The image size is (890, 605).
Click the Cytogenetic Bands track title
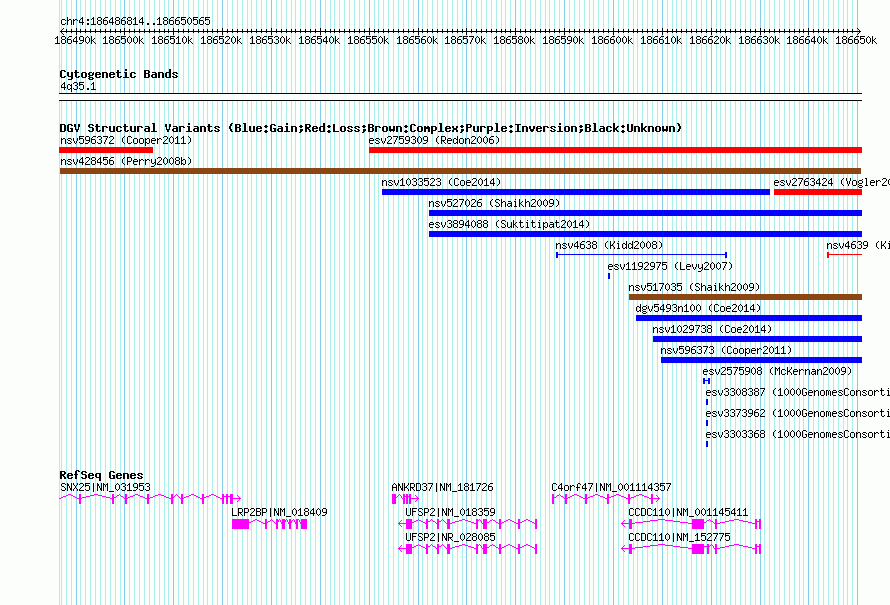click(x=119, y=74)
